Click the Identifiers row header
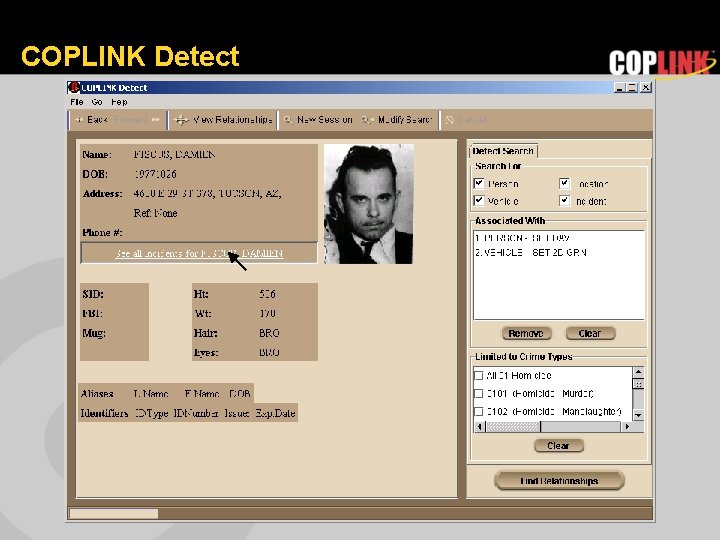Image resolution: width=720 pixels, height=540 pixels. click(x=104, y=413)
